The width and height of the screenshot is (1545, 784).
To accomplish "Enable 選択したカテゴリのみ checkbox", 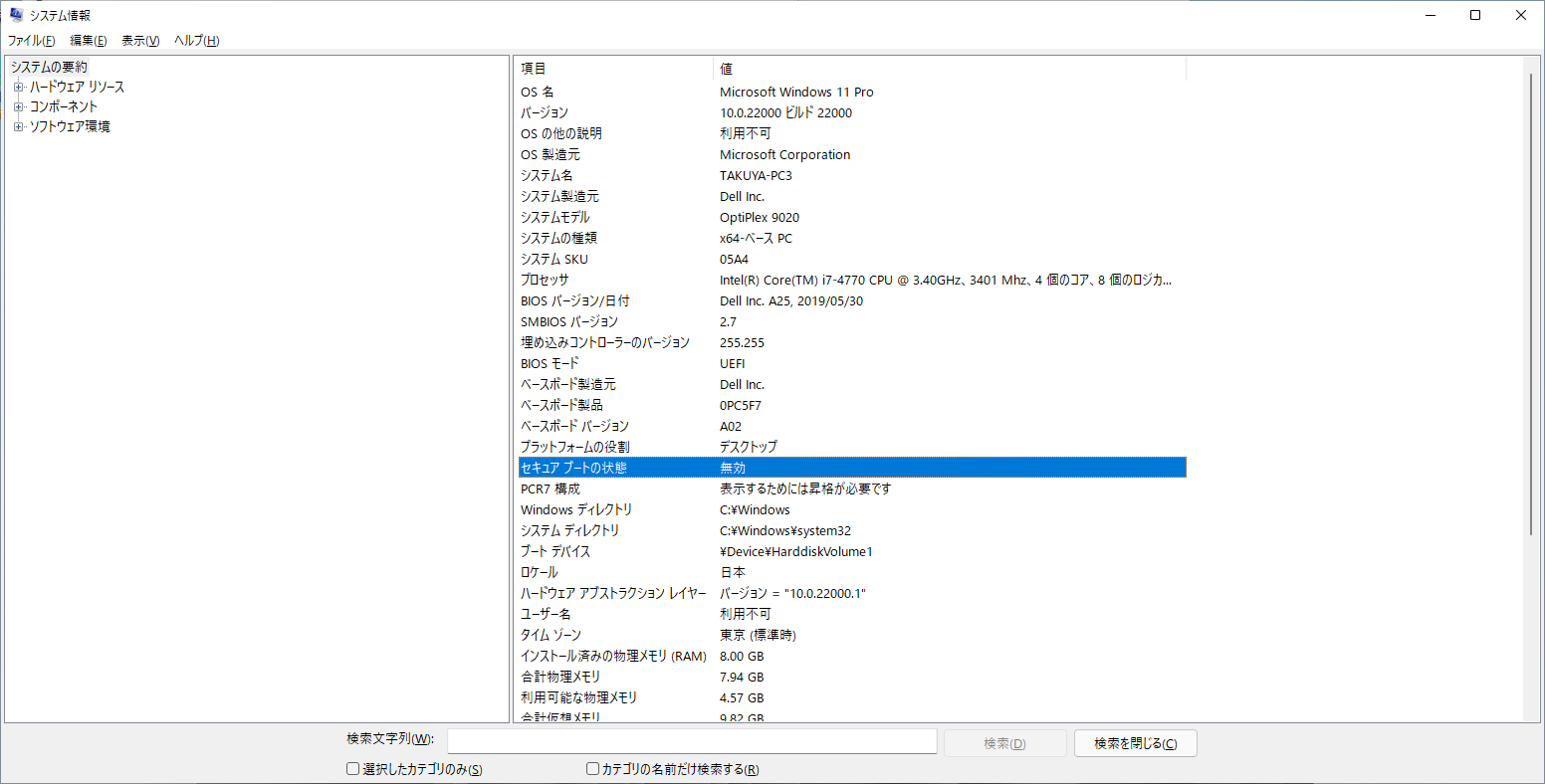I will pyautogui.click(x=352, y=769).
